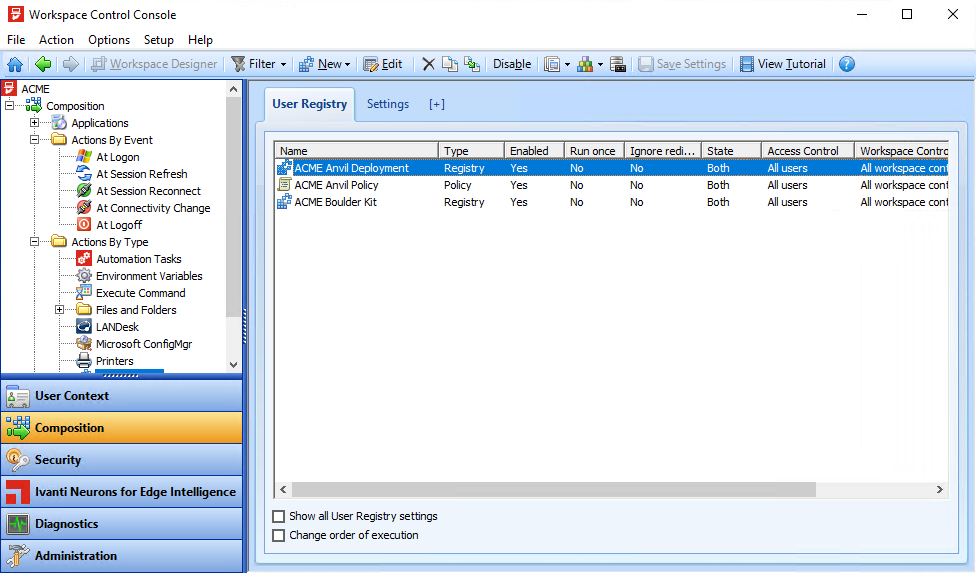Click the tree scroll down arrow

tap(233, 365)
